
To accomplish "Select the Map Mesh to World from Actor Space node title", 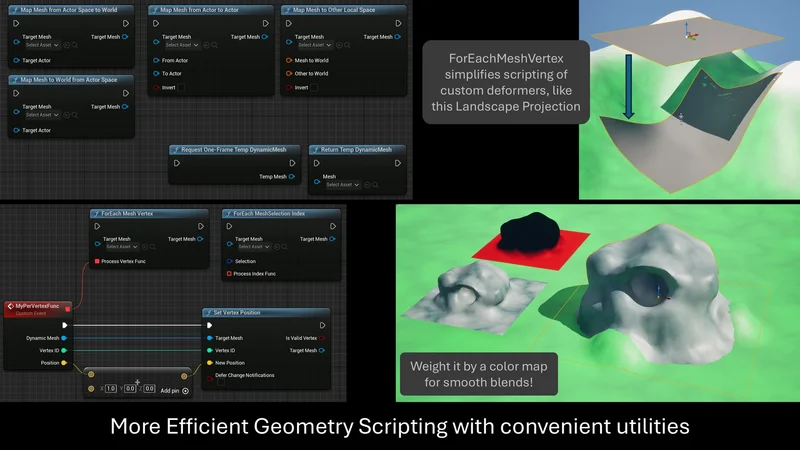I will 71,80.
